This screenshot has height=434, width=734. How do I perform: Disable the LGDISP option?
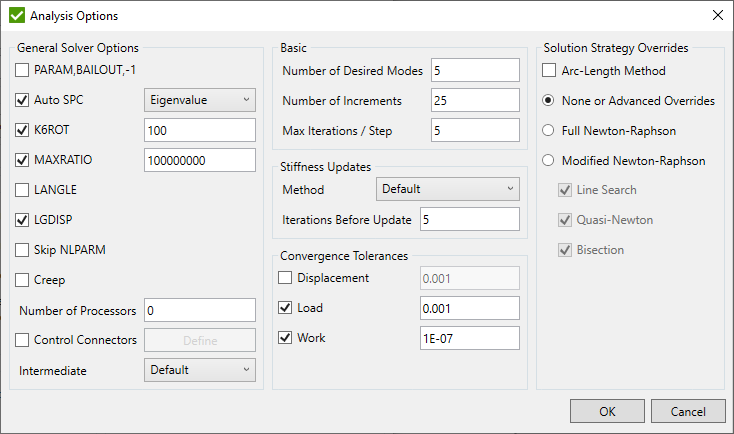pos(24,220)
